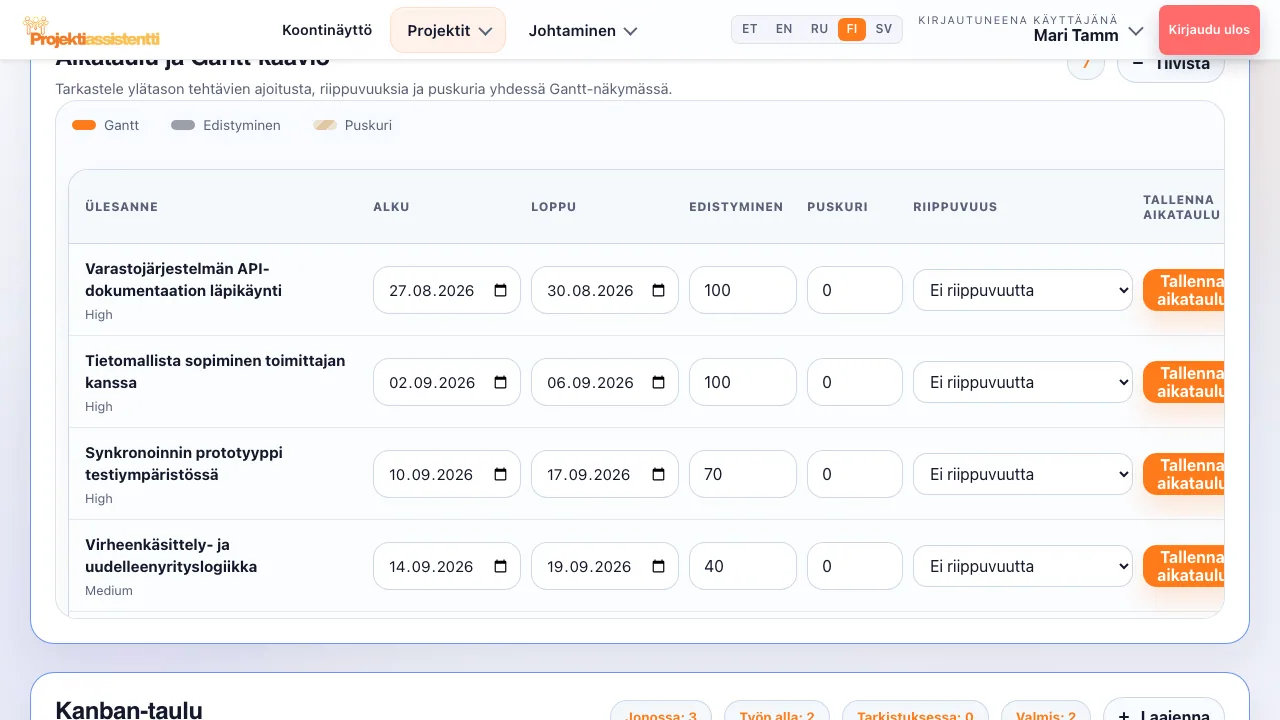Screen dimensions: 1280x720
Task: Click the orange Gantt legend swatch
Action: pos(84,126)
